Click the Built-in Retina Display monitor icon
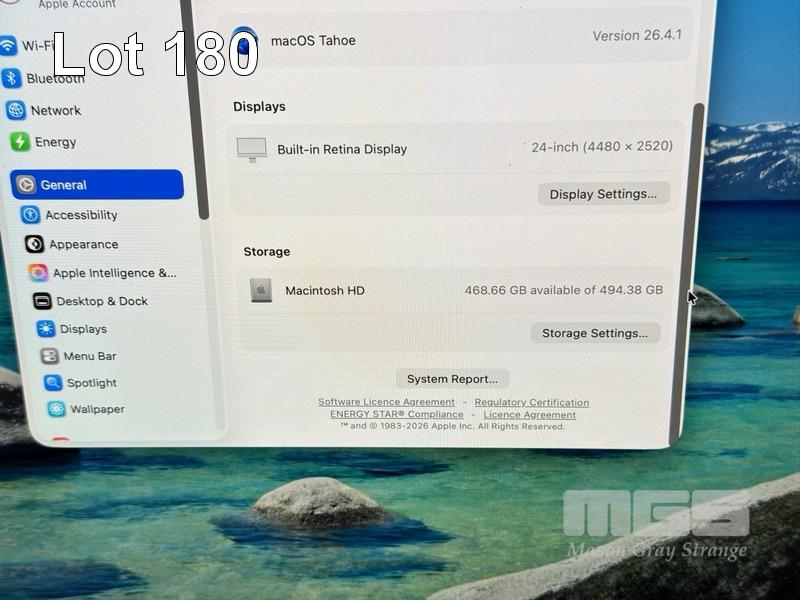This screenshot has height=600, width=800. 252,149
